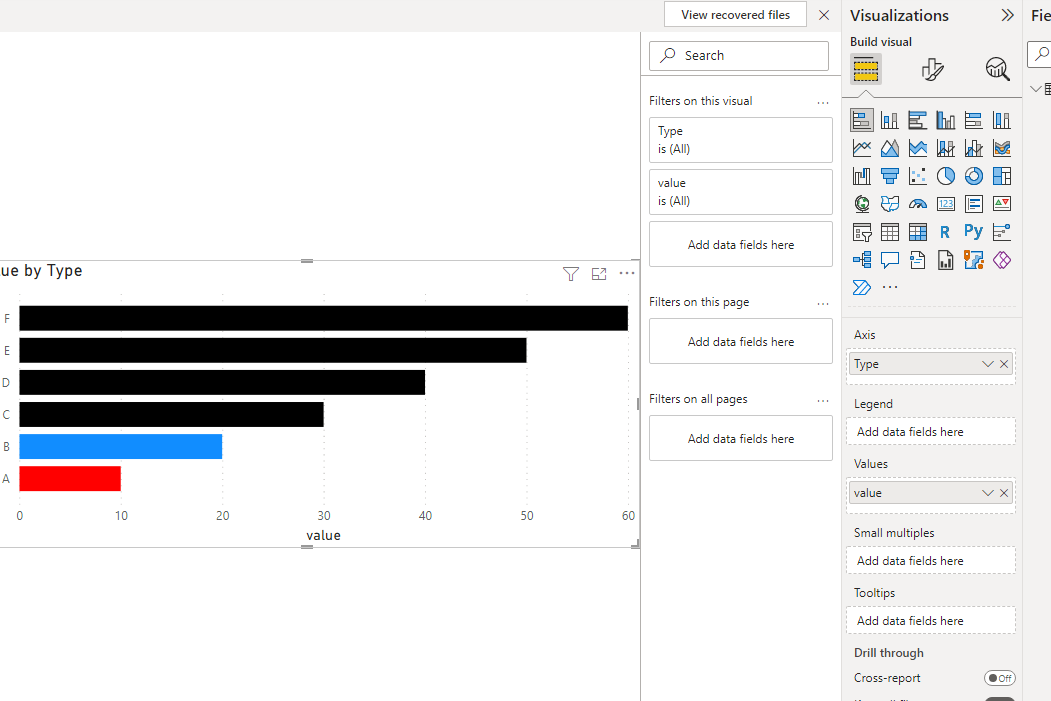
Task: Select the Stacked column chart visual
Action: pyautogui.click(x=889, y=120)
